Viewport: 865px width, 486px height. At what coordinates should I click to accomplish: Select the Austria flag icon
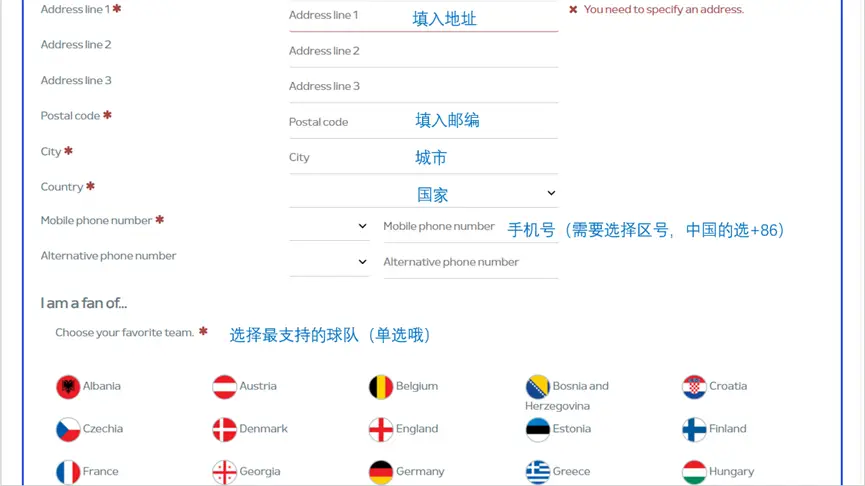[225, 387]
